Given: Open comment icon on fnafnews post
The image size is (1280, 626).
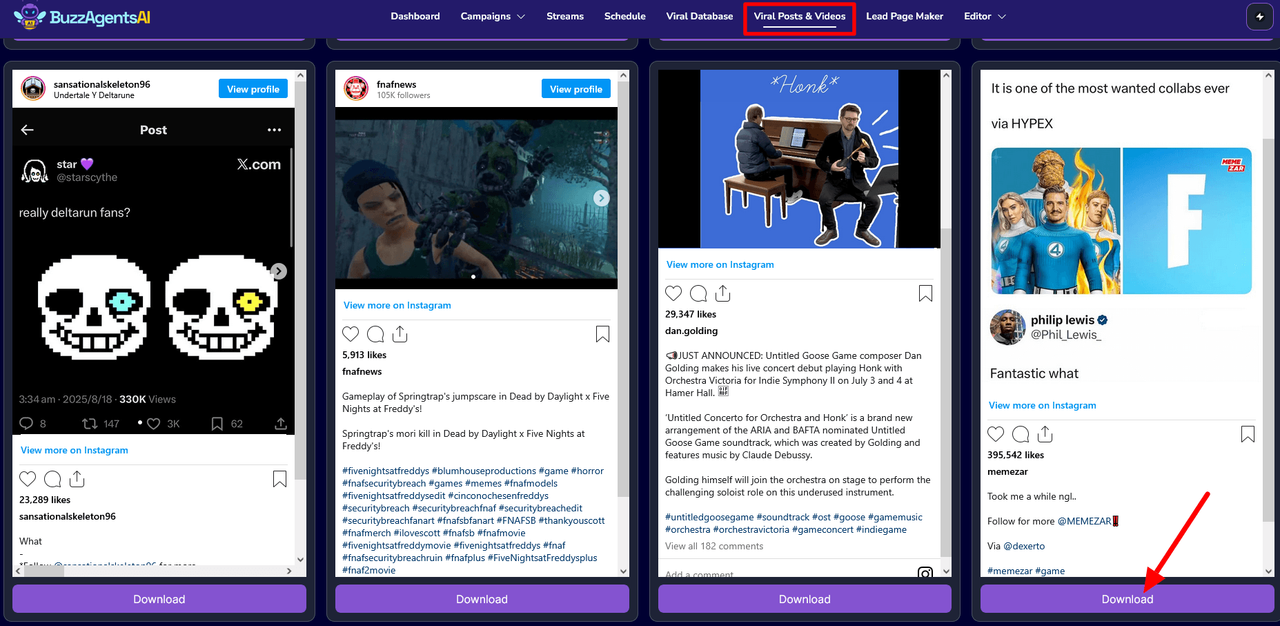Looking at the screenshot, I should click(x=375, y=334).
